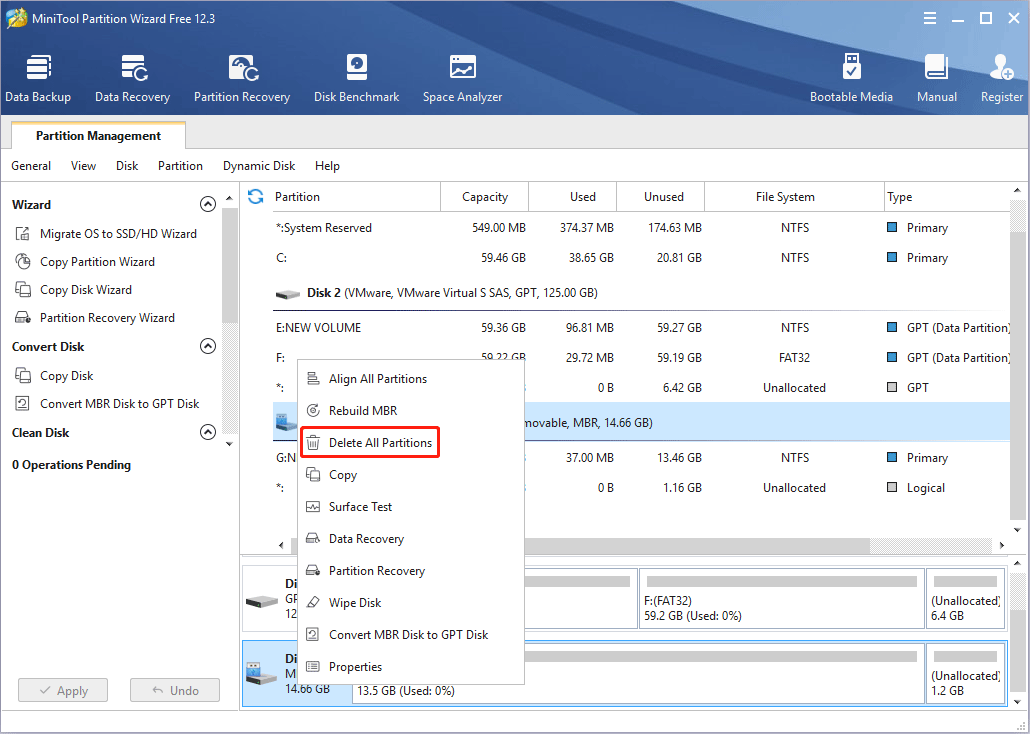
Task: Open the Manual
Action: click(x=937, y=78)
